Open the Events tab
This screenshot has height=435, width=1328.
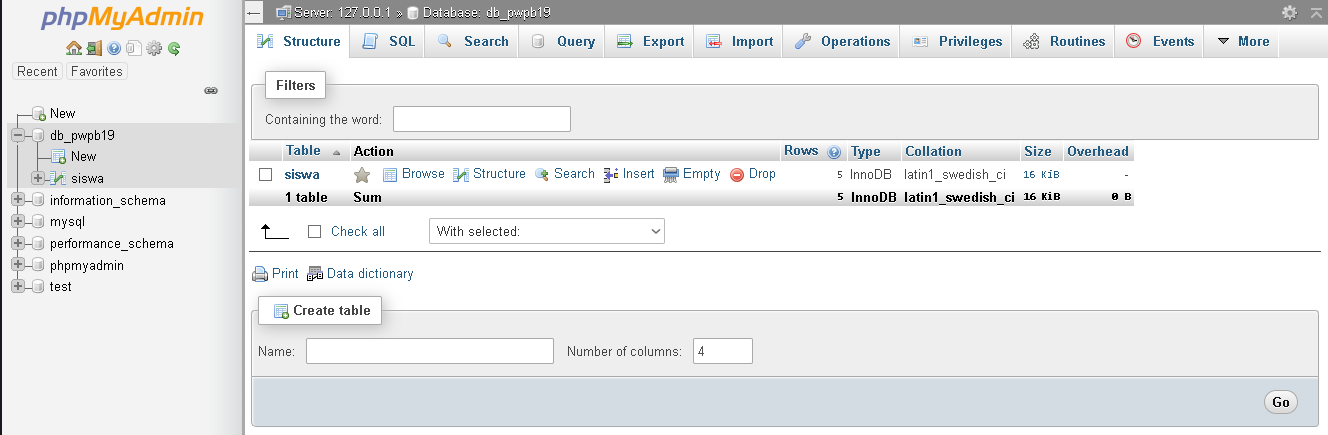(1160, 42)
